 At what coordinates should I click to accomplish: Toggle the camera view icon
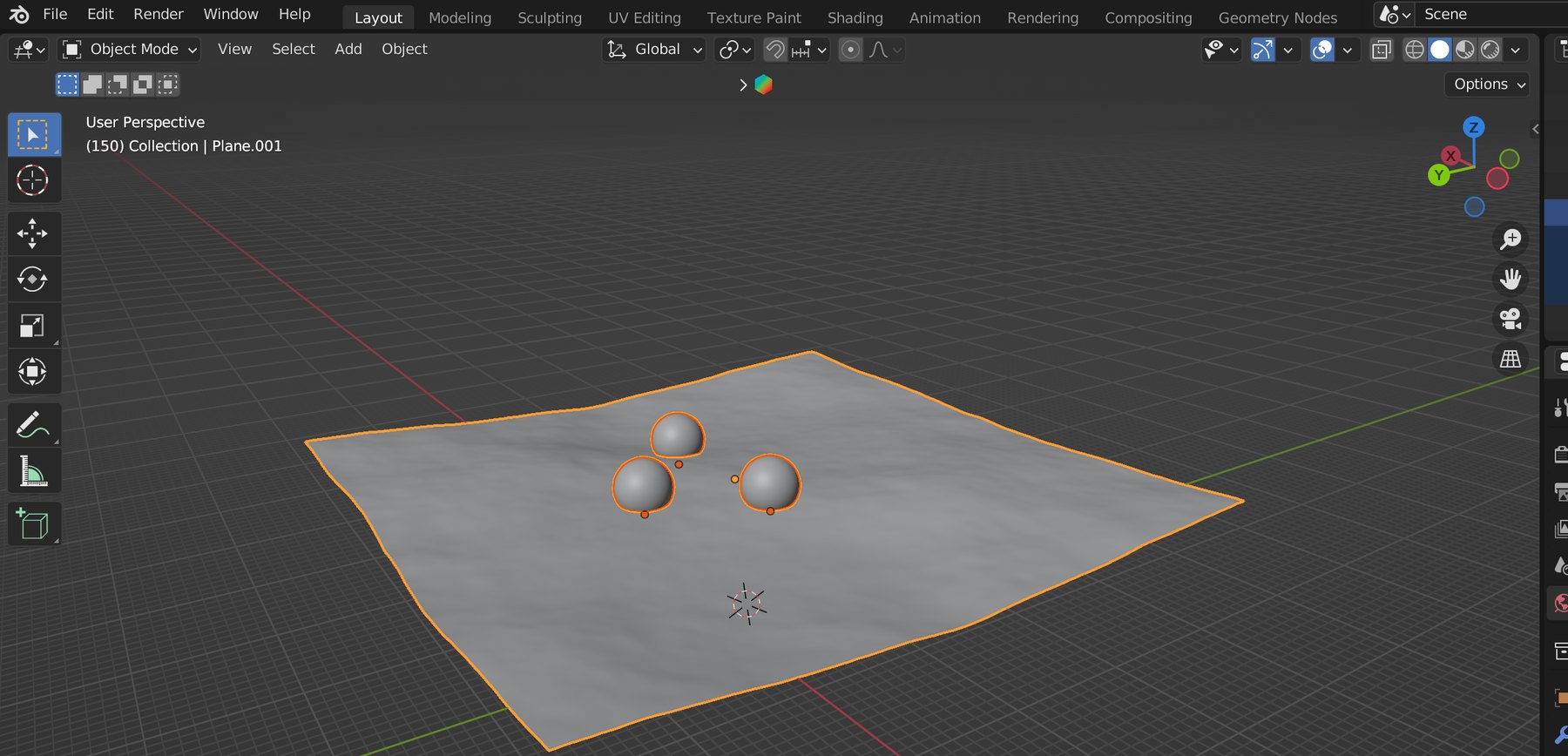pos(1511,319)
